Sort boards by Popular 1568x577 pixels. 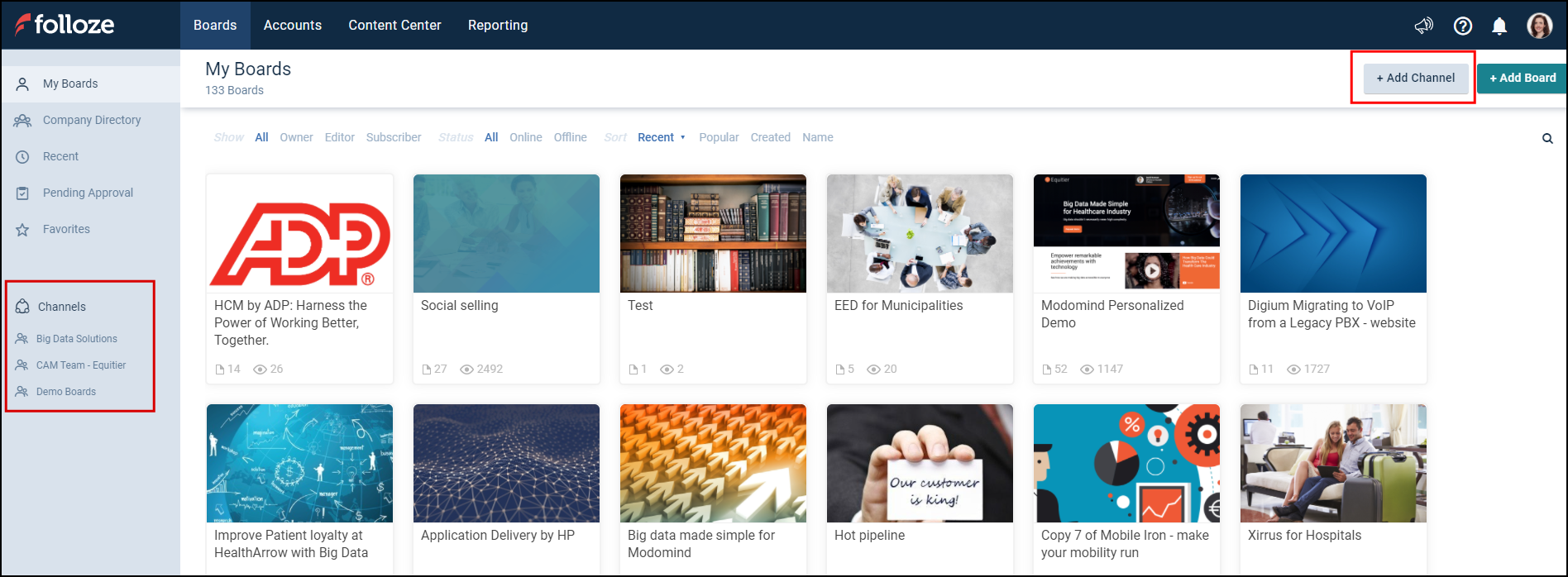(x=719, y=137)
